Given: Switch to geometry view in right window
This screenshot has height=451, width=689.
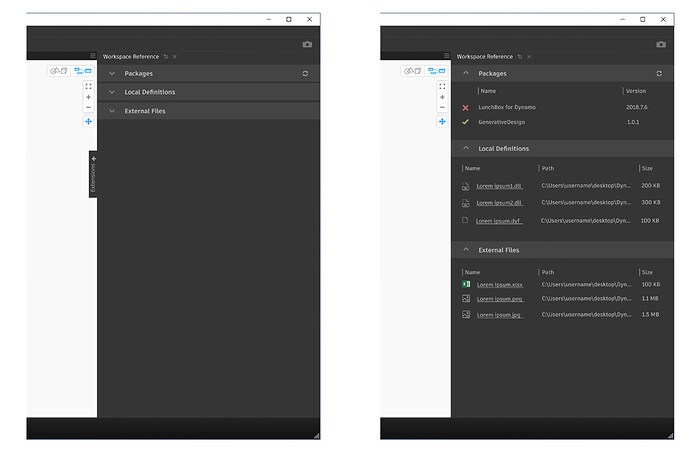Looking at the screenshot, I should (412, 71).
